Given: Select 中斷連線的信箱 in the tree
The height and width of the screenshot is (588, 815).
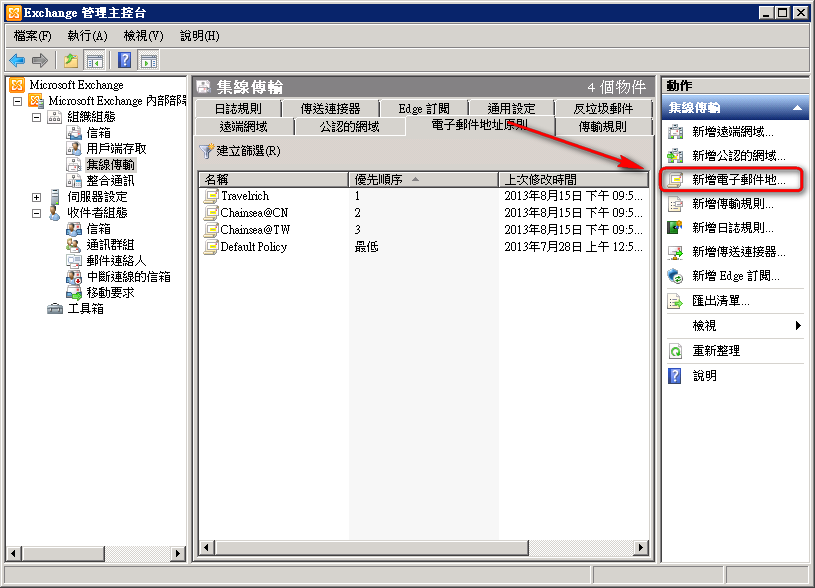Looking at the screenshot, I should coord(128,277).
